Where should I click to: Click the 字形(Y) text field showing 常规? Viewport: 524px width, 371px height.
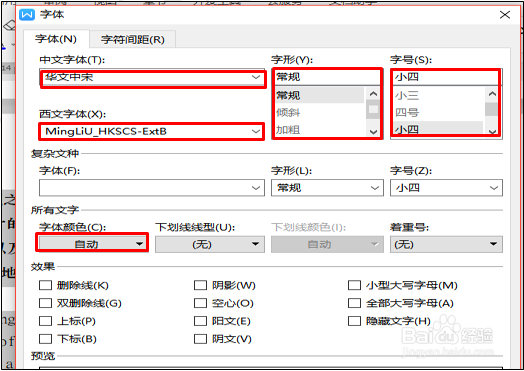coord(326,77)
